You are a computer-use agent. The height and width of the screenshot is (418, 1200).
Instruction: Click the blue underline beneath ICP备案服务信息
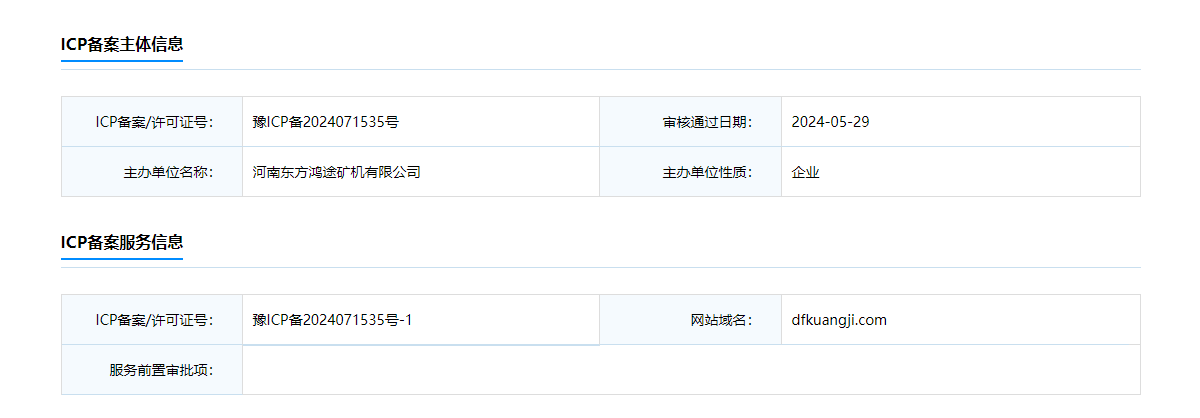click(122, 259)
